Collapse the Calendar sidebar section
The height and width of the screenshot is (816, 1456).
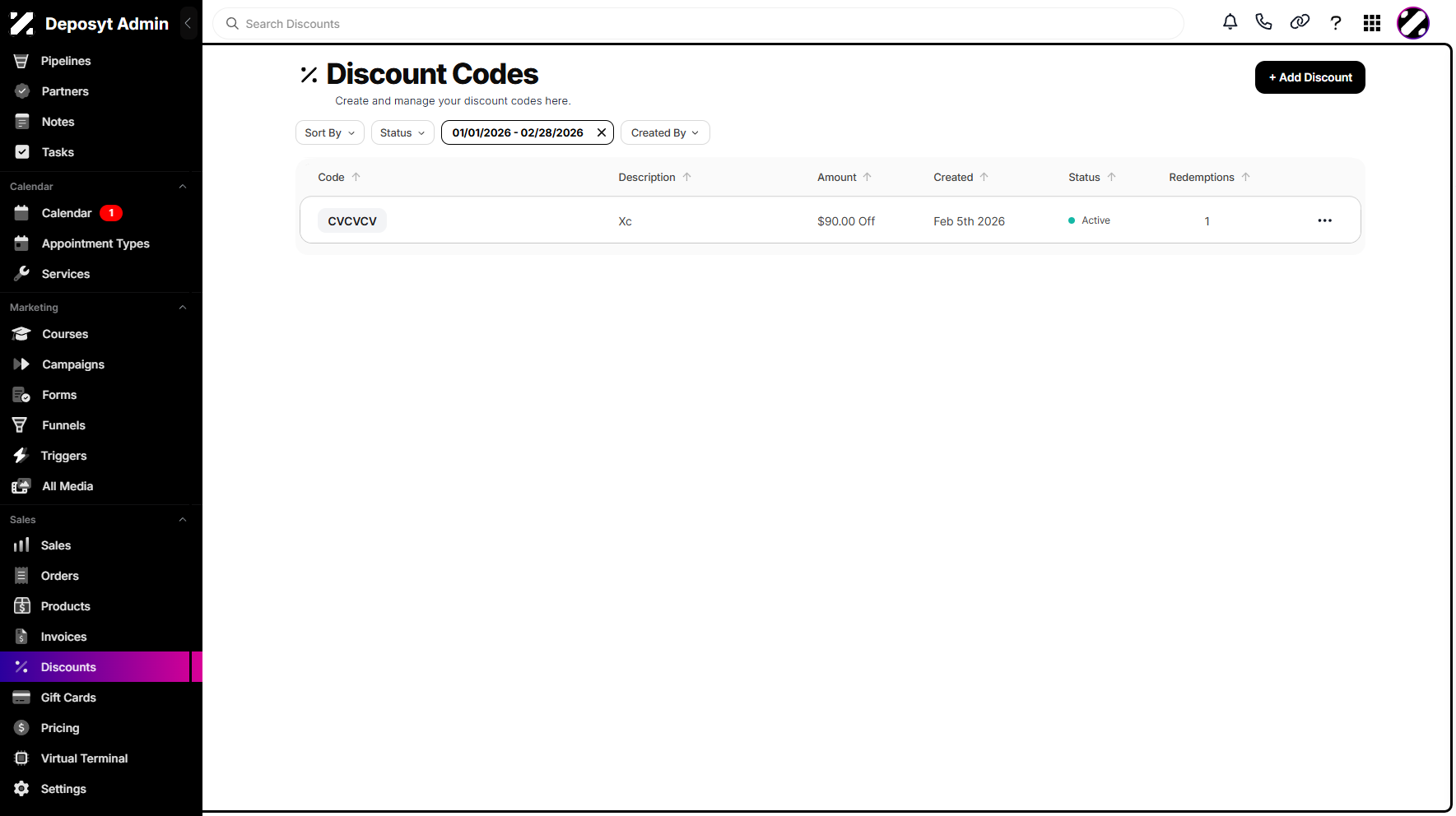click(x=183, y=187)
